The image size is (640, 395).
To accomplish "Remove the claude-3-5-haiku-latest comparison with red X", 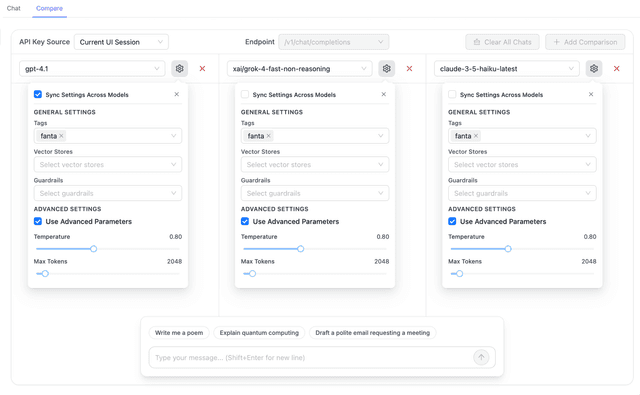I will coord(617,69).
